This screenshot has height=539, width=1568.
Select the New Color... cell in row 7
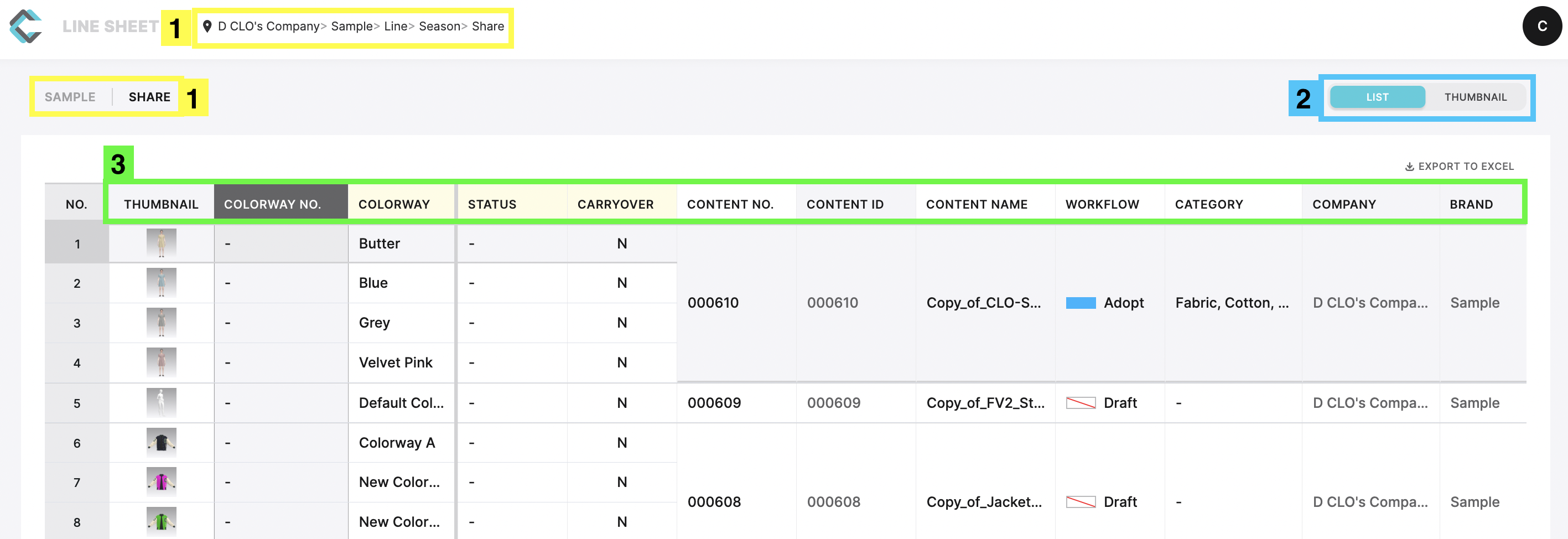tap(401, 482)
